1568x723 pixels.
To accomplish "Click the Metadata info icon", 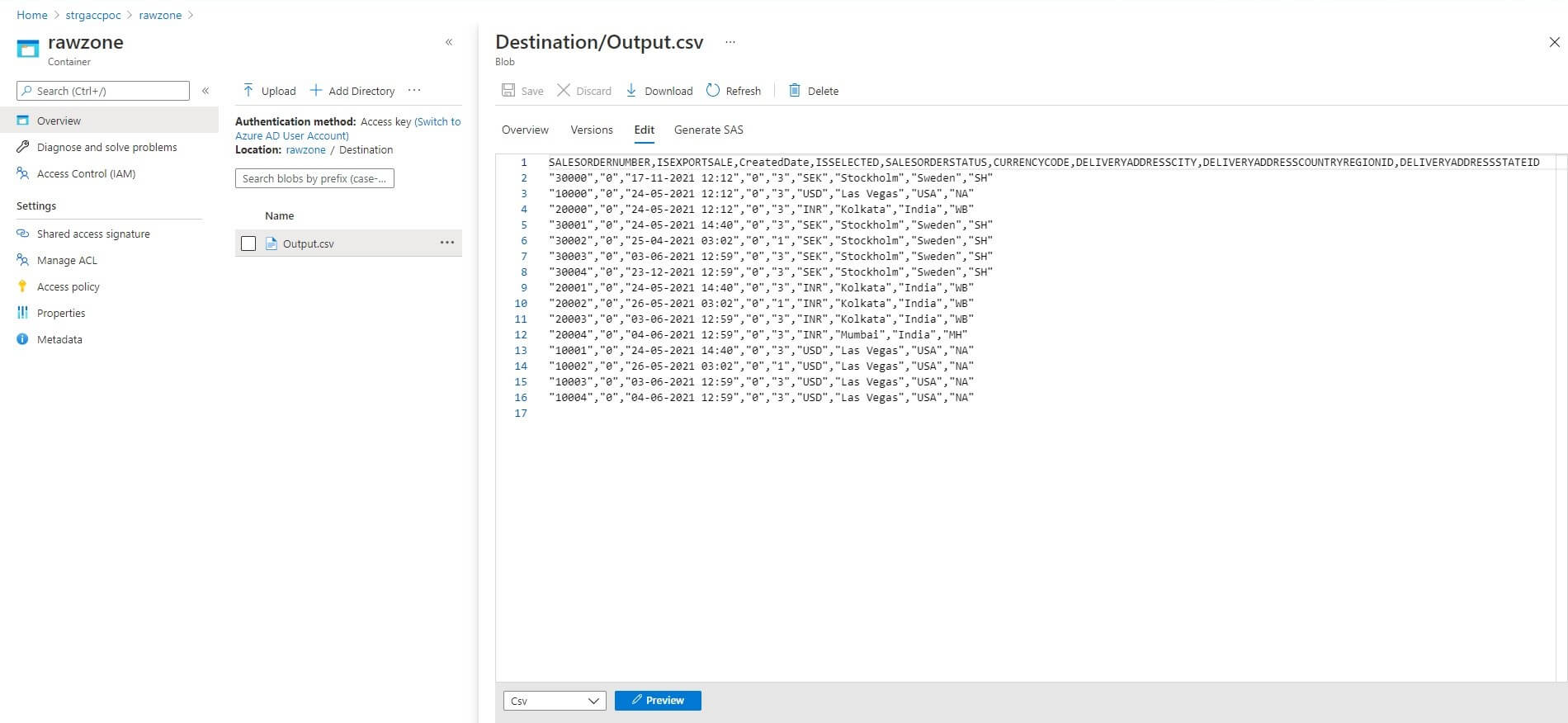I will click(x=22, y=339).
